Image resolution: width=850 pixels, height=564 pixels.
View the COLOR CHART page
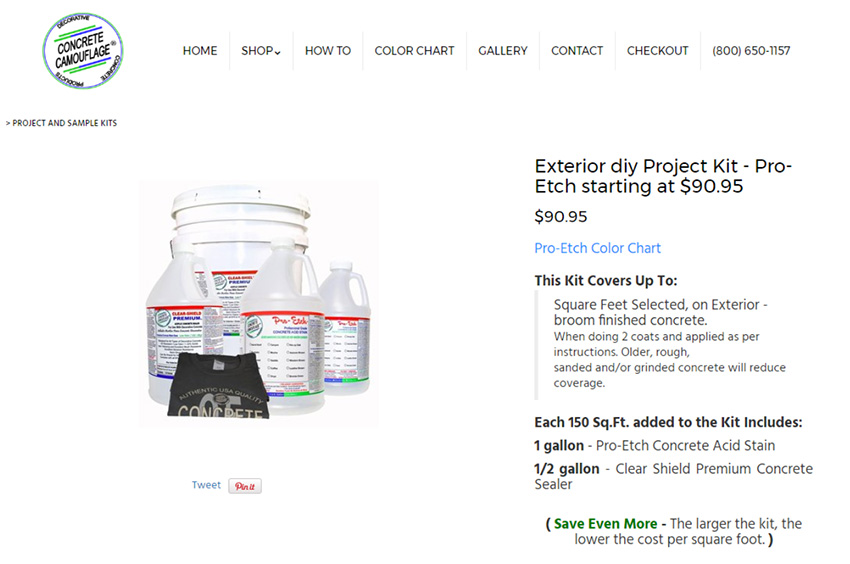tap(414, 50)
